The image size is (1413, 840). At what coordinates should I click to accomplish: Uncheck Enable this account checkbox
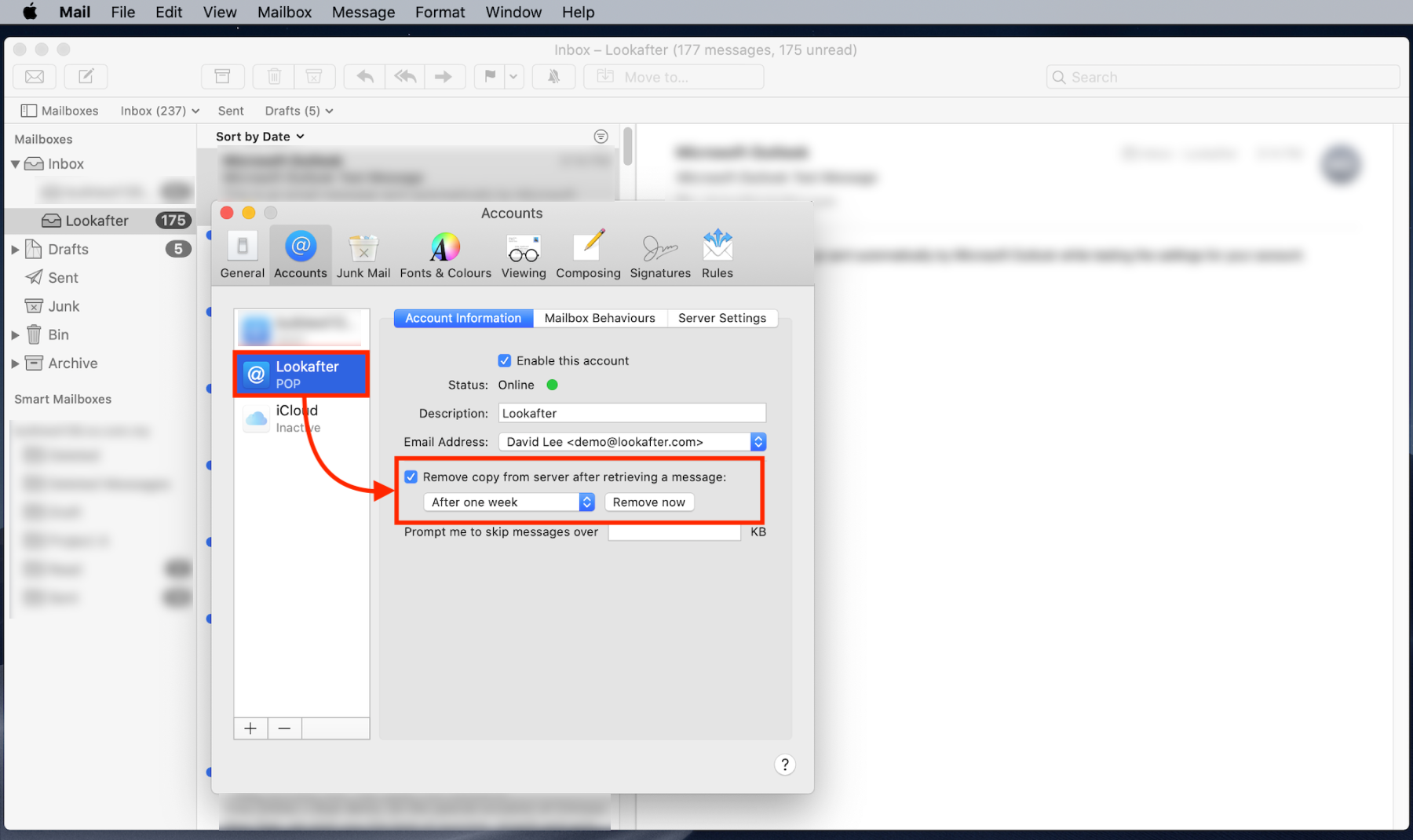point(505,361)
